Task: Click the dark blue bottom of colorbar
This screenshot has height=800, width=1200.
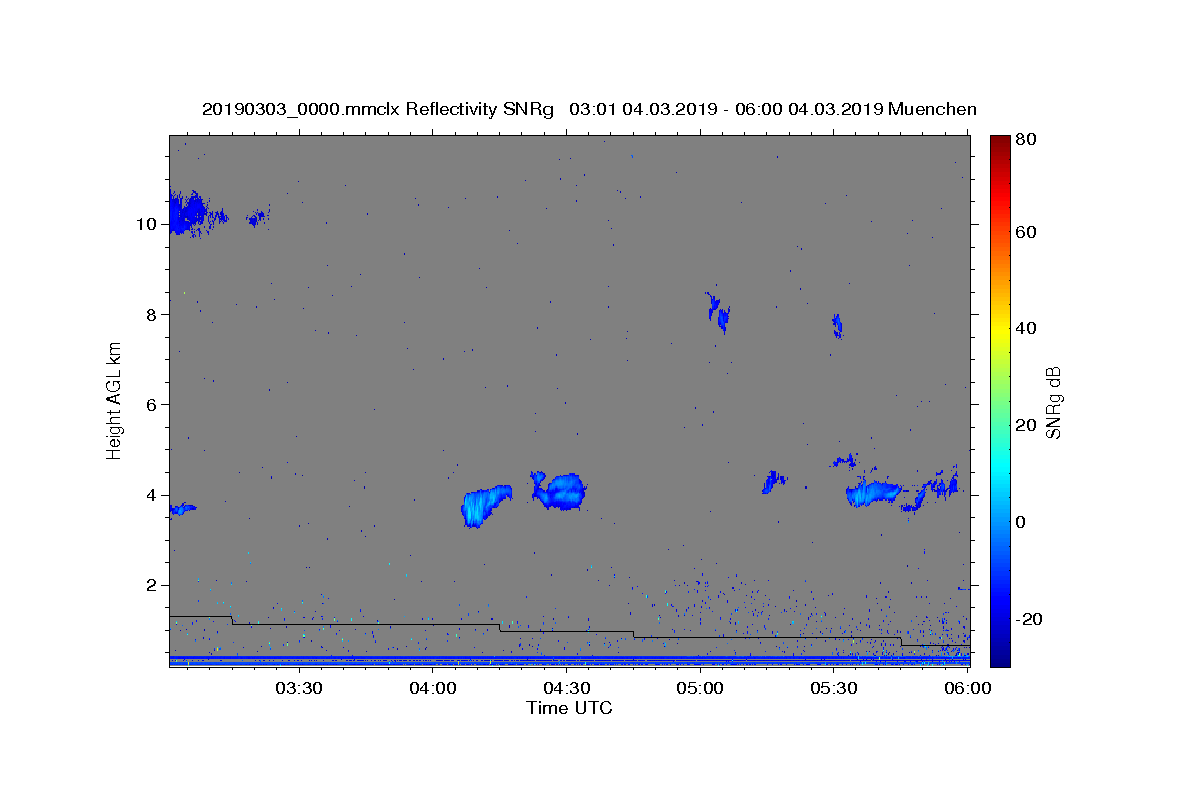Action: coord(1000,655)
